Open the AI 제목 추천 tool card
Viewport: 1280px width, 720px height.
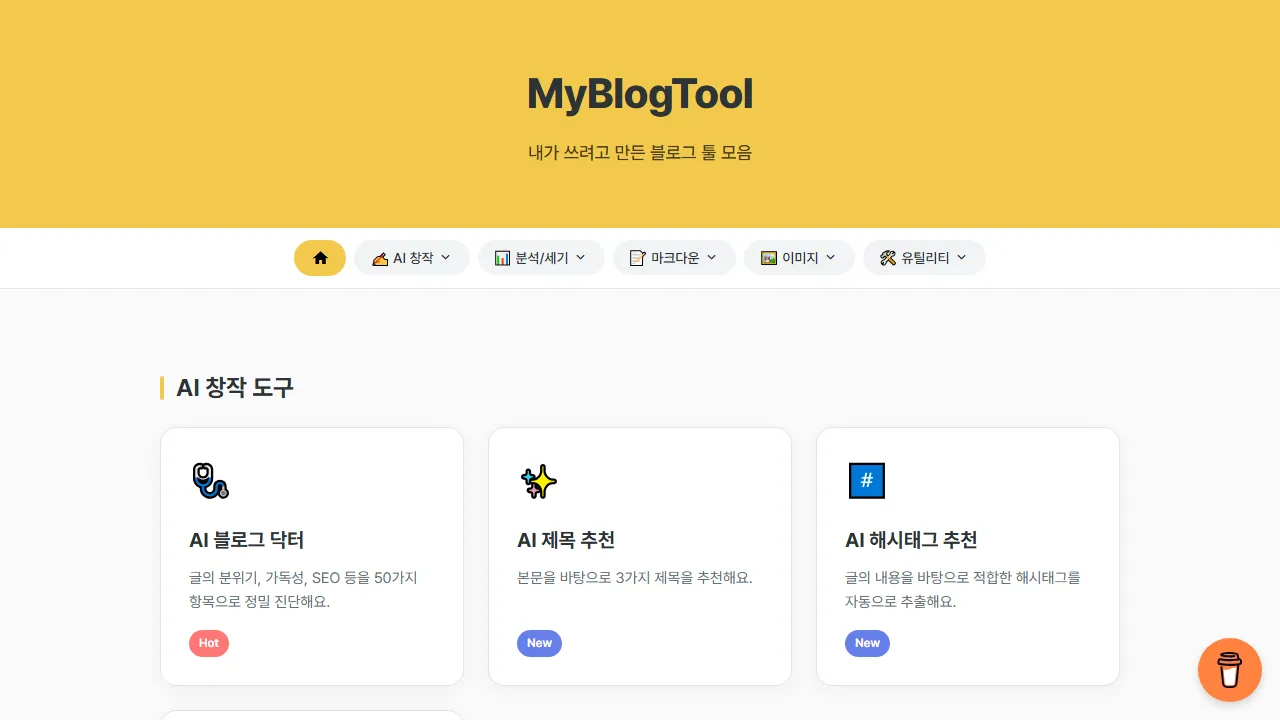639,556
